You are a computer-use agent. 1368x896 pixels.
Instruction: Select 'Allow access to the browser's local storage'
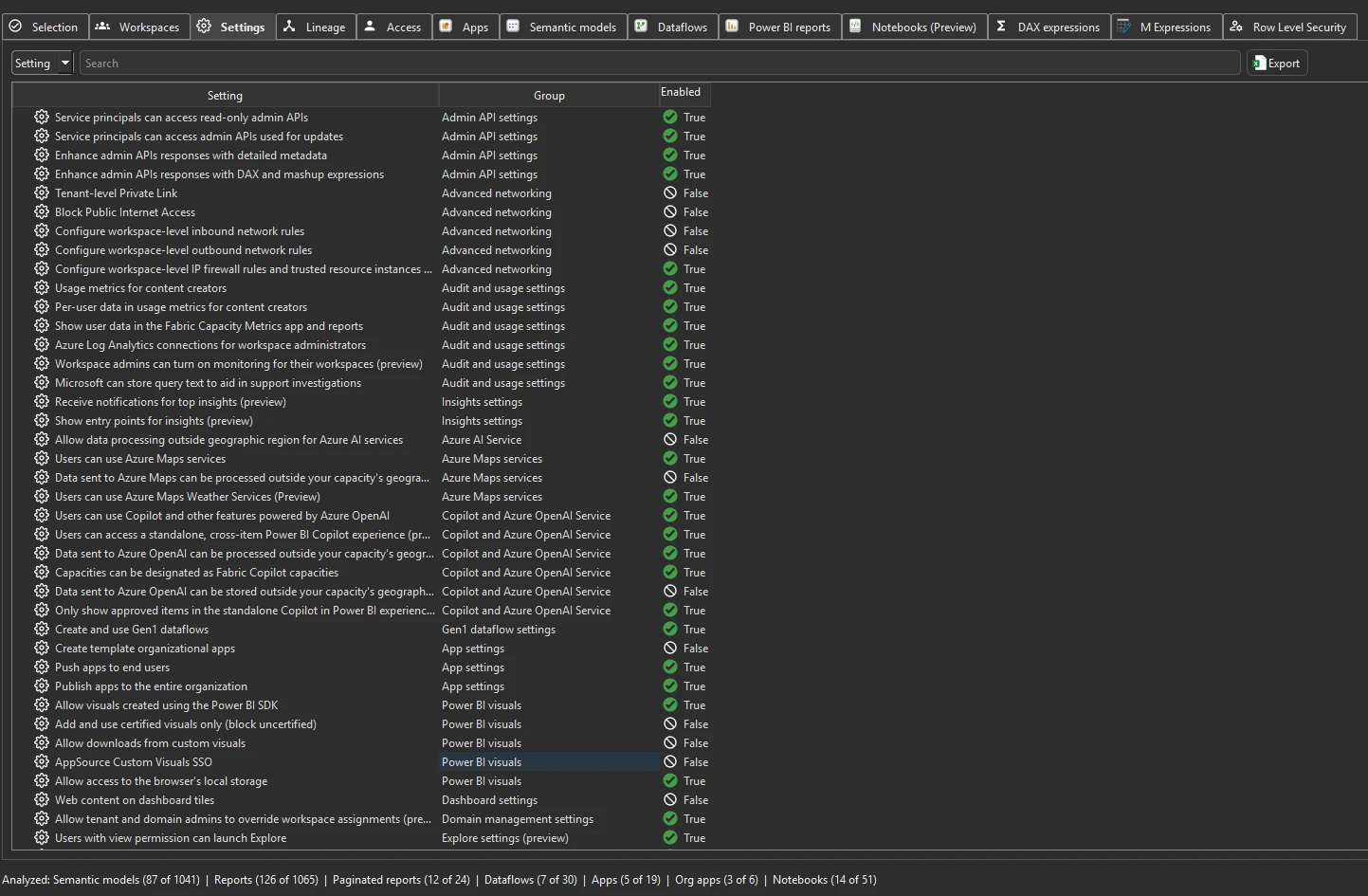coord(160,781)
